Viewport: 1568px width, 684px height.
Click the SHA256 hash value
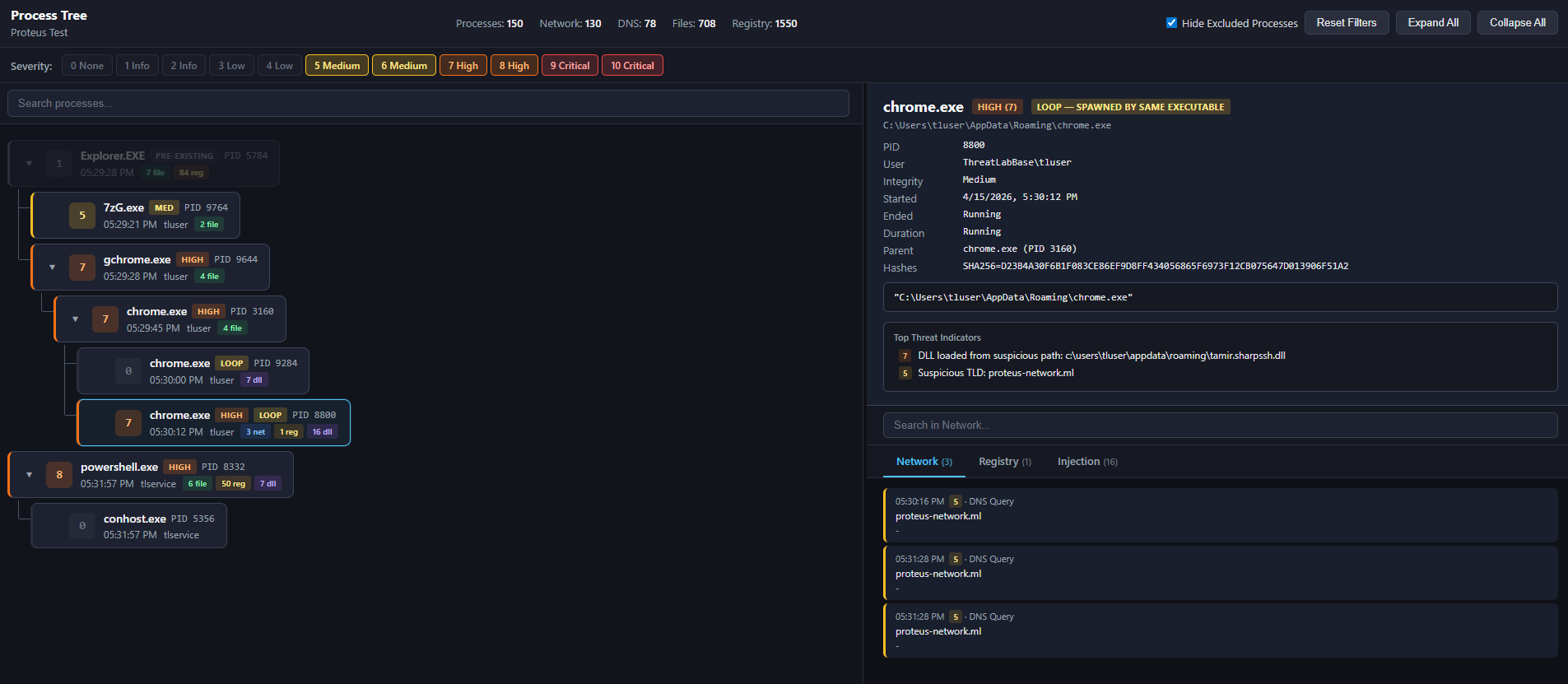tap(1156, 267)
